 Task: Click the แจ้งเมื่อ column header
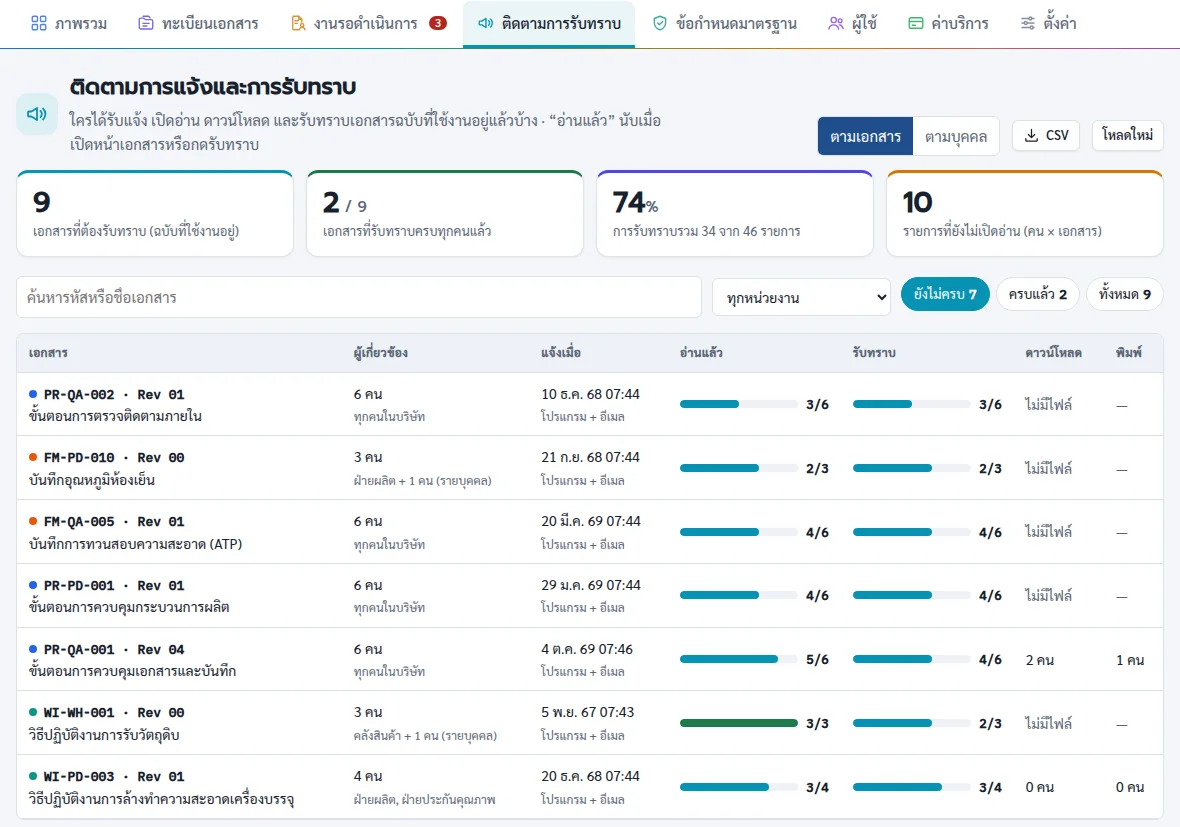[561, 353]
